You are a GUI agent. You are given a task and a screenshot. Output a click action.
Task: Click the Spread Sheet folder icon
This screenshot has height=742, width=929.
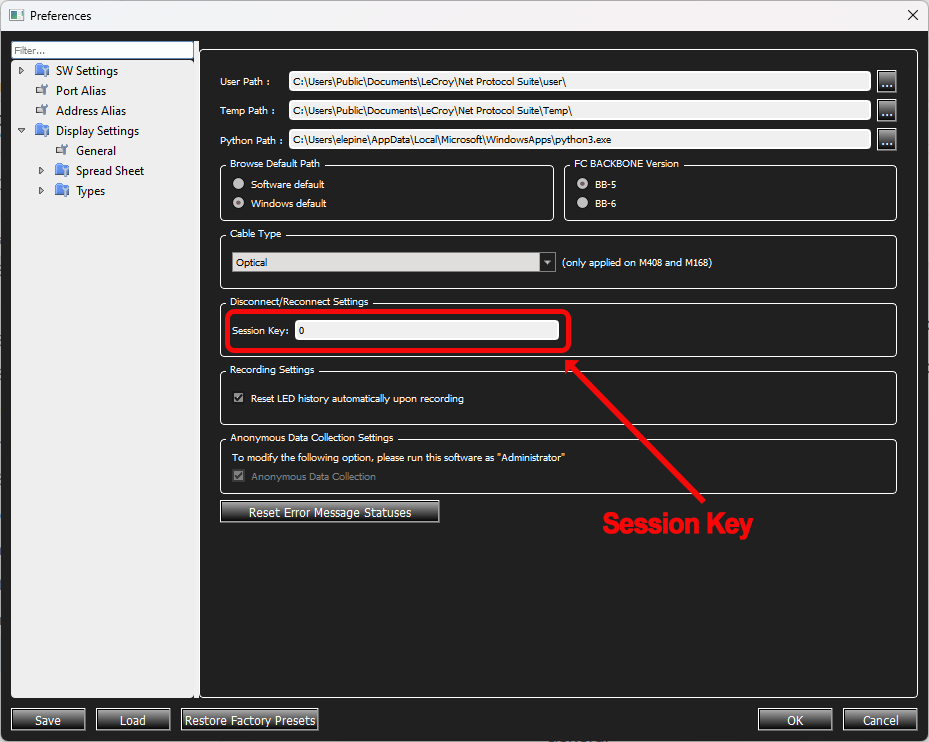62,171
